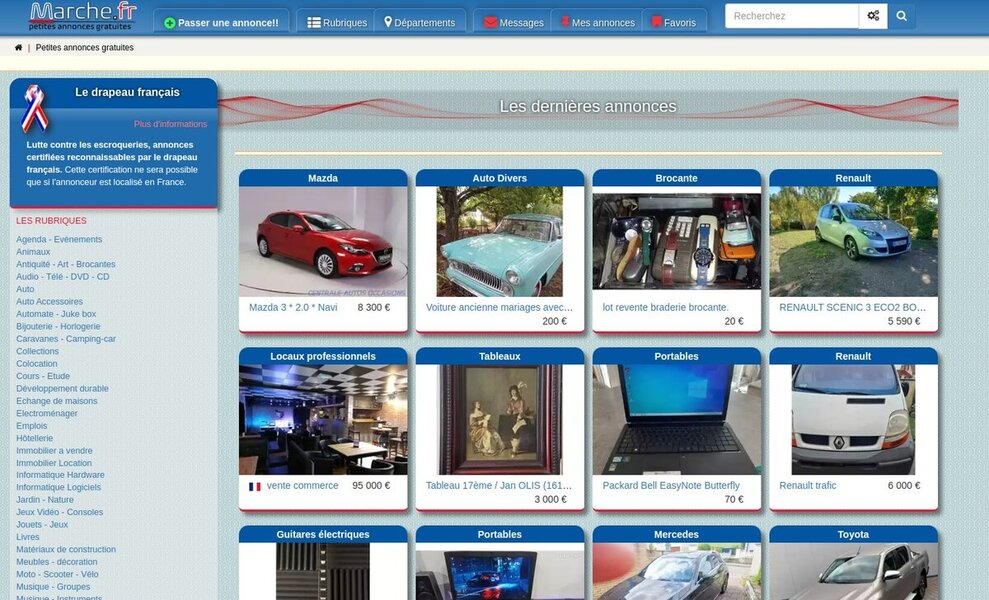989x600 pixels.
Task: Click the French flag icon on vente commerce
Action: tap(255, 486)
